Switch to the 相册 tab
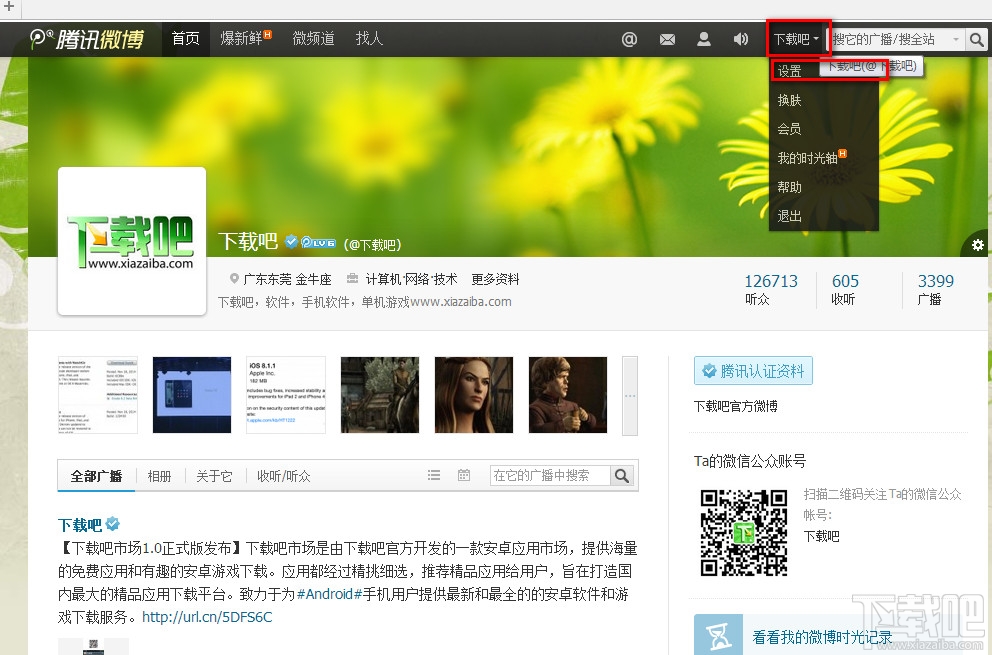Image resolution: width=992 pixels, height=655 pixels. point(159,476)
